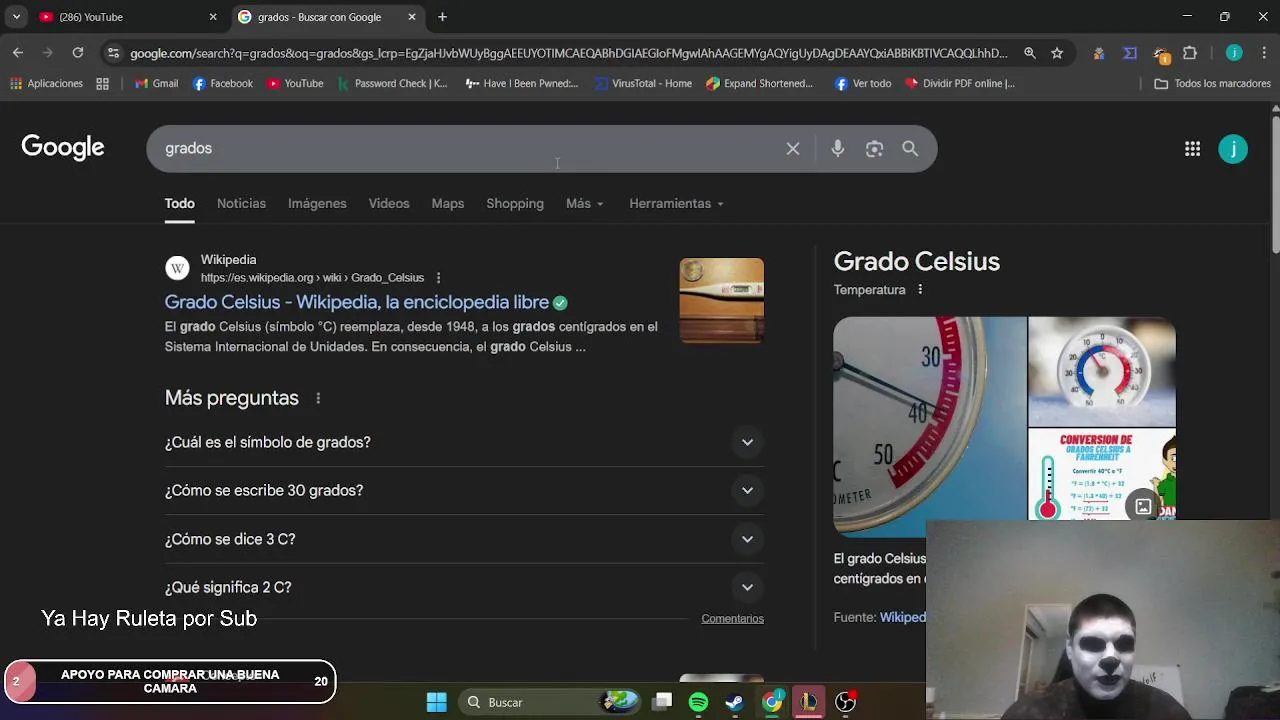
Task: Open the Google apps grid
Action: point(1192,149)
